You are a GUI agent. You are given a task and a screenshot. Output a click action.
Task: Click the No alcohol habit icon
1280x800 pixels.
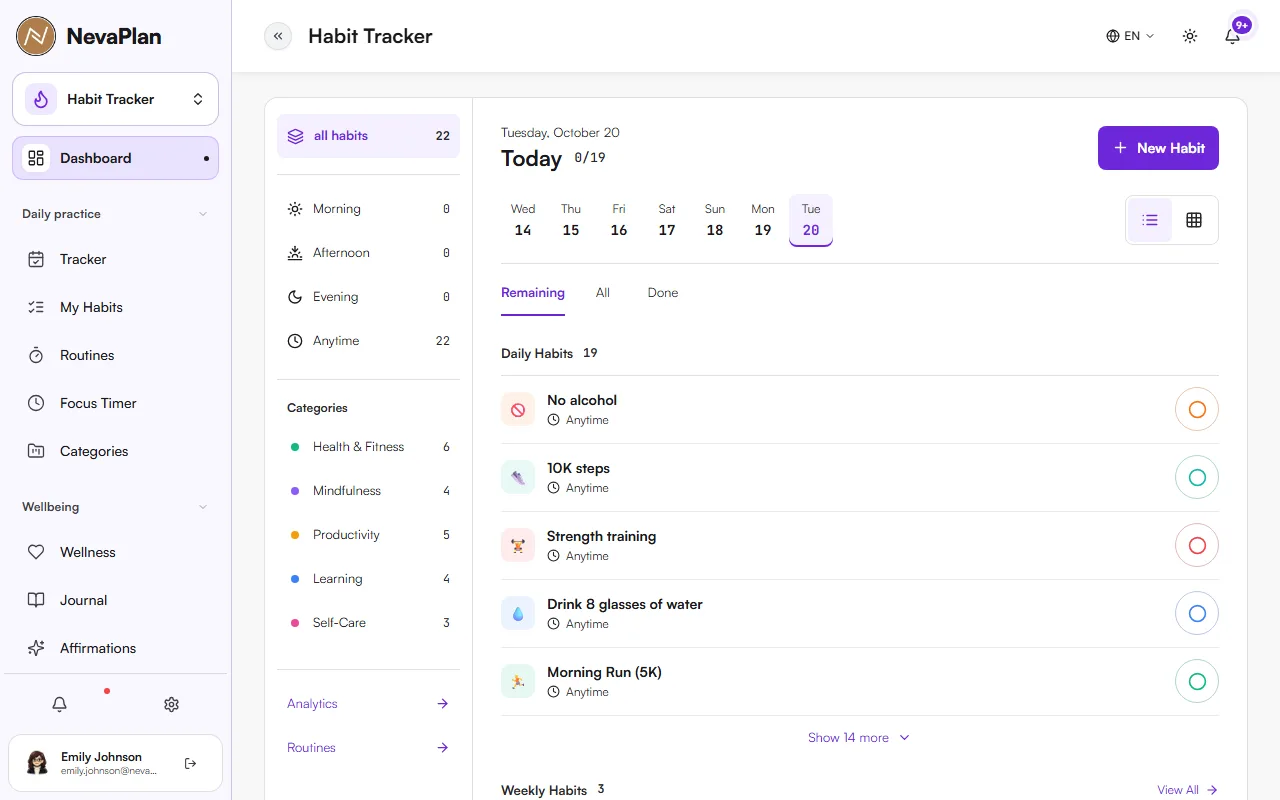tap(518, 409)
